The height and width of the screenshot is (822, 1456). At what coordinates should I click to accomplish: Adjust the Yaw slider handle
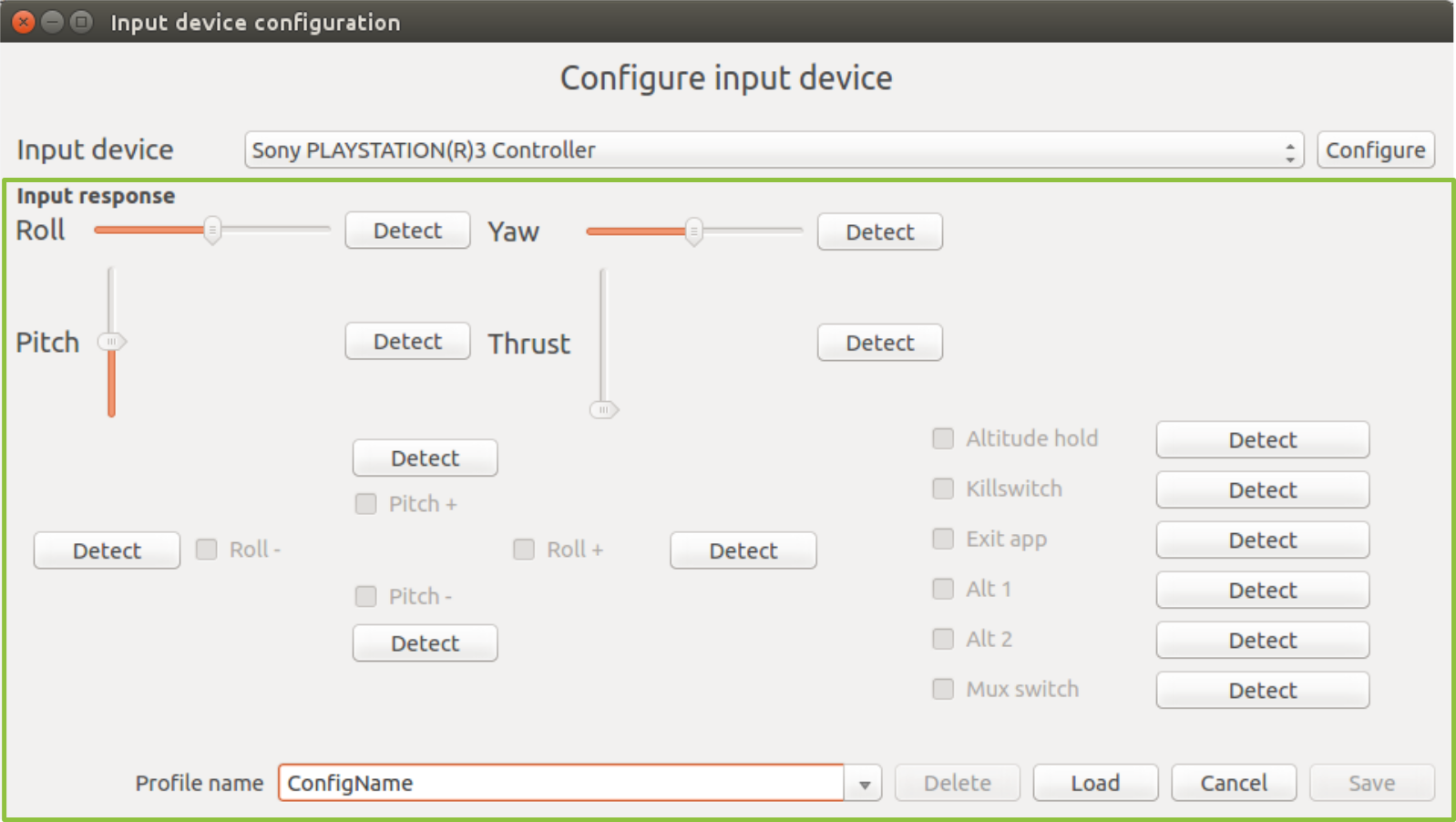693,232
